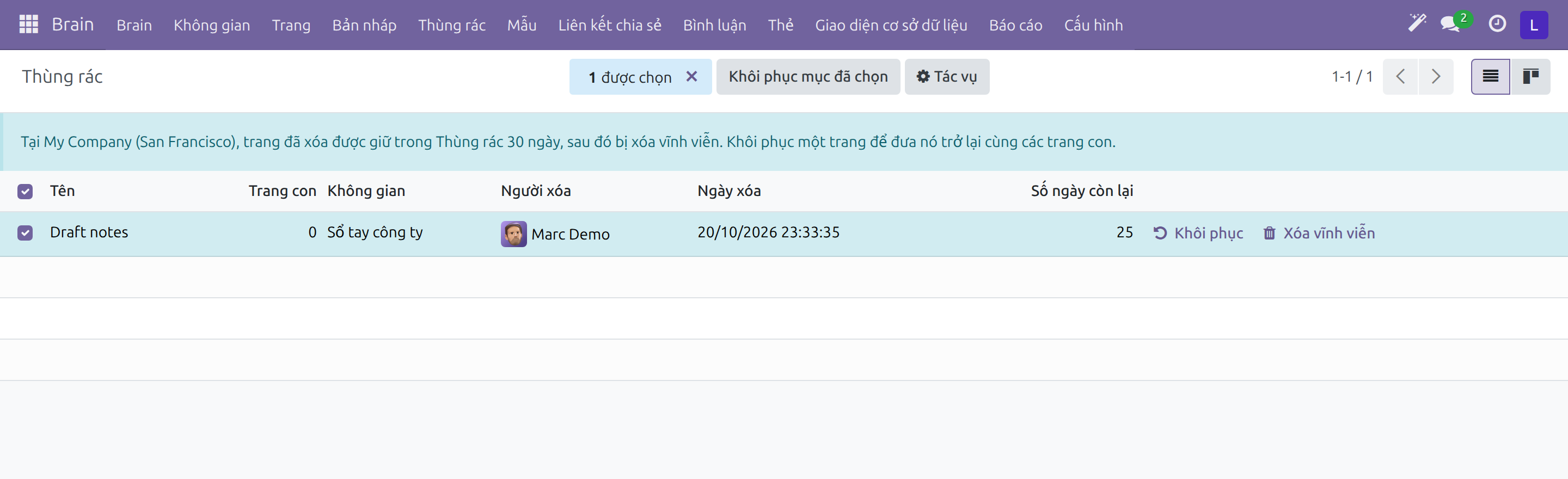Open the Không gian menu

click(x=212, y=25)
